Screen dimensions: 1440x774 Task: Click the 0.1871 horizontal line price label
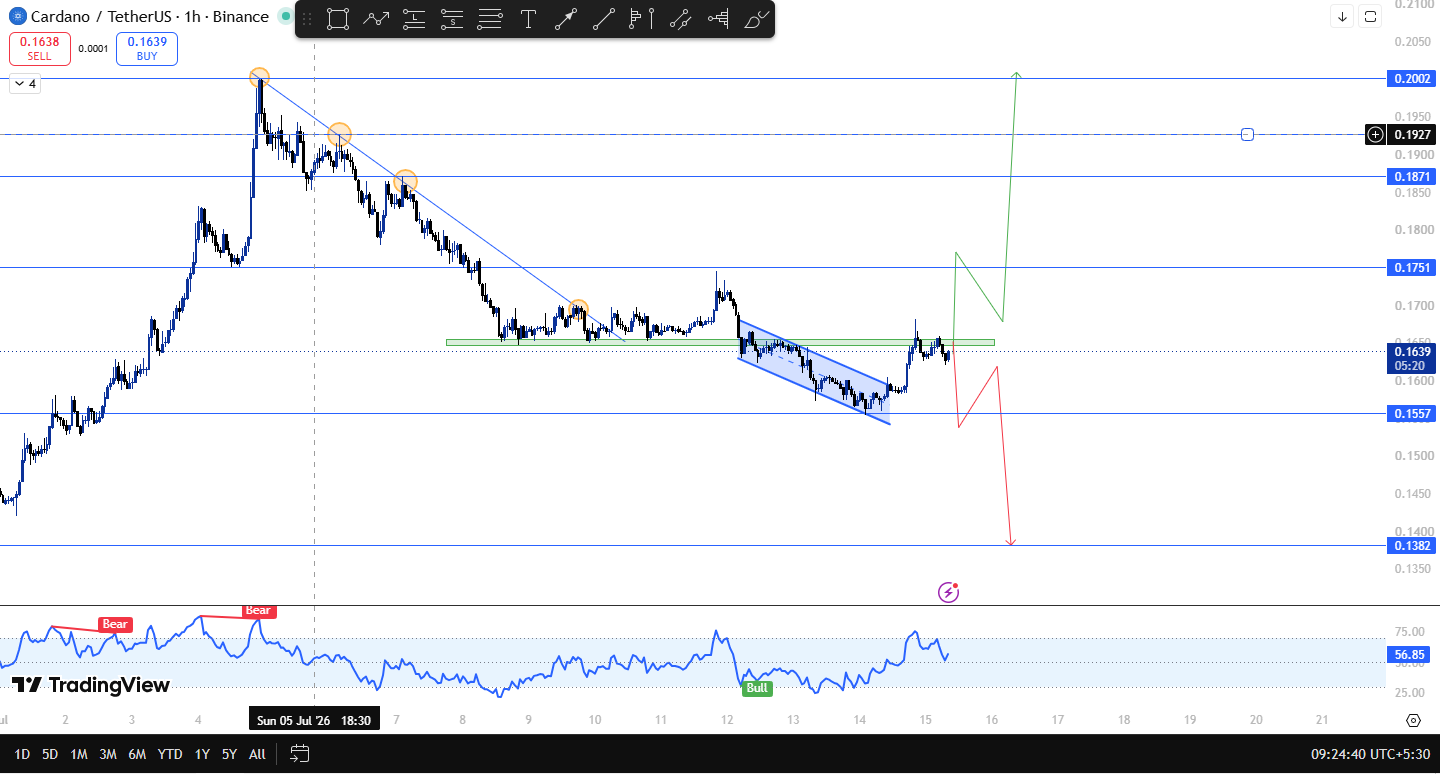(x=1411, y=176)
